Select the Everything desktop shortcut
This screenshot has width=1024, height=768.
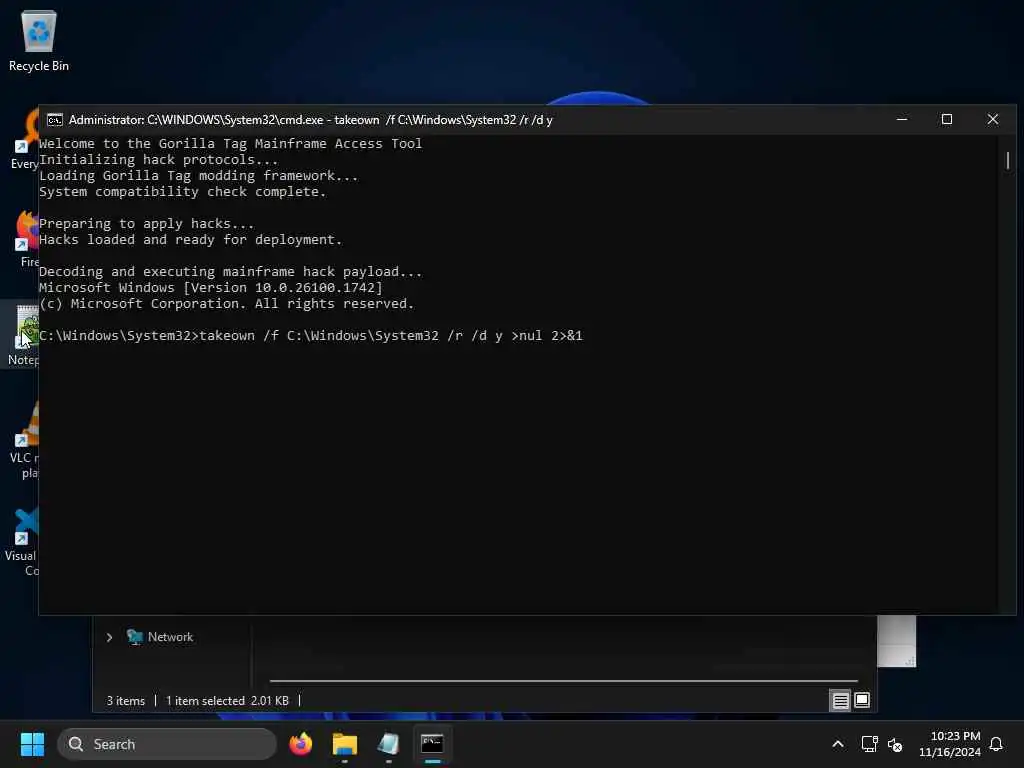pos(25,139)
